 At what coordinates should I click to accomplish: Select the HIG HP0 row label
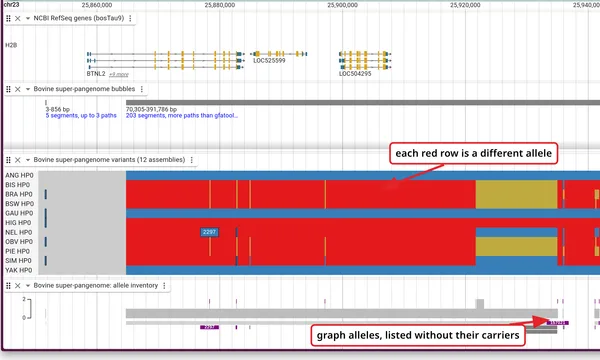click(x=18, y=223)
